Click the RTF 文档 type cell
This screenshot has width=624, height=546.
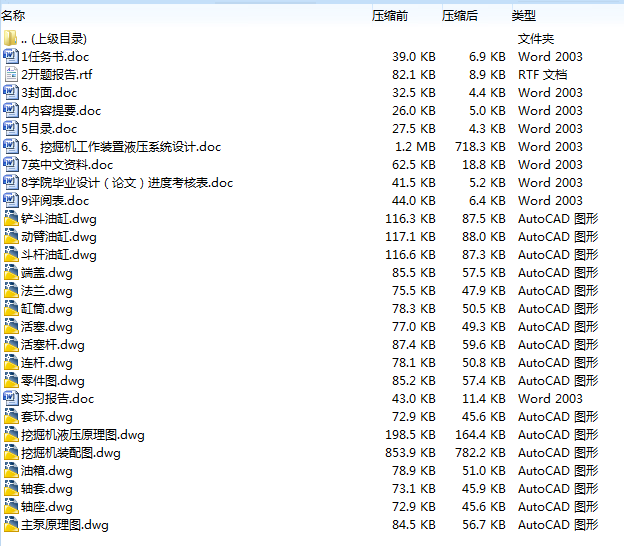542,74
